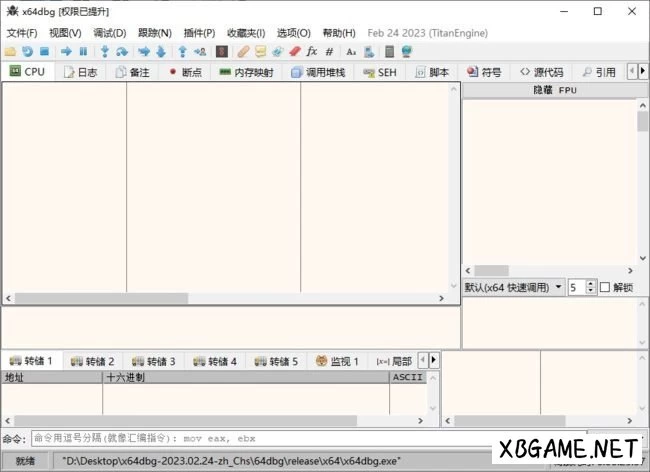The image size is (650, 472).
Task: Click the disassembly horizontal scrollbar
Action: coord(230,298)
